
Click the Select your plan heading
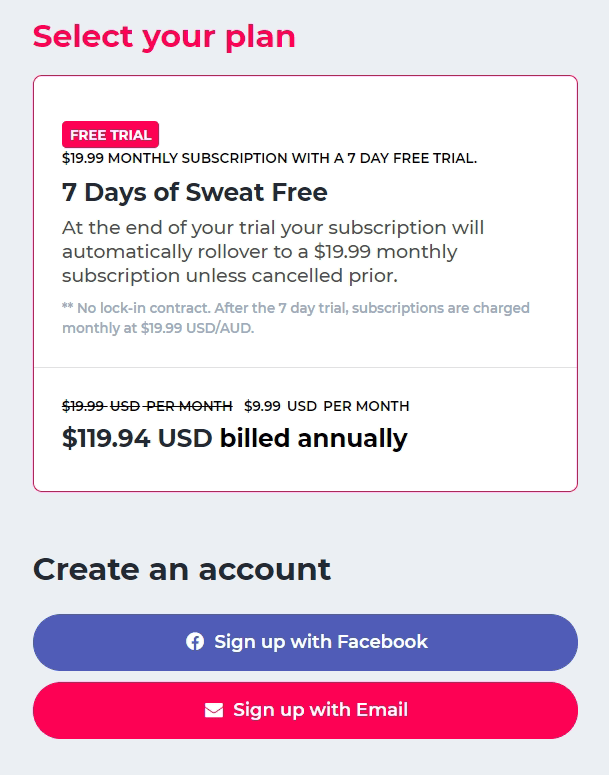point(164,38)
